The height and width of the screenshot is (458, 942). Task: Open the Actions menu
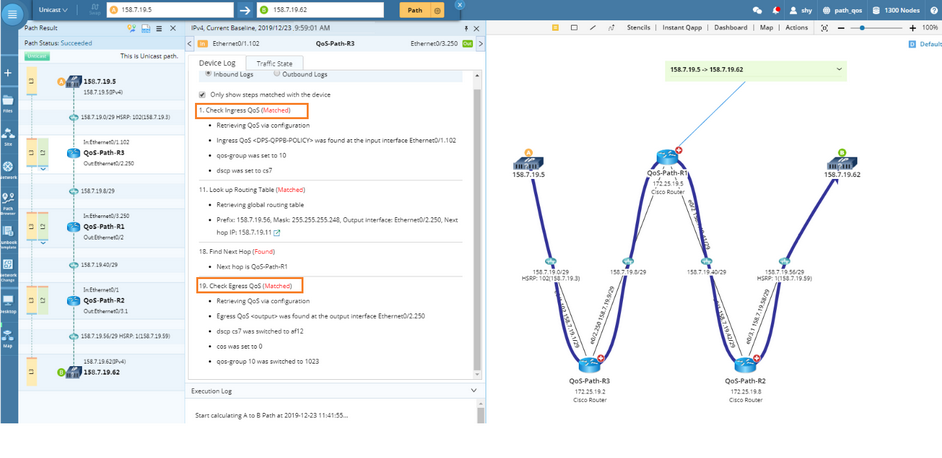(797, 28)
